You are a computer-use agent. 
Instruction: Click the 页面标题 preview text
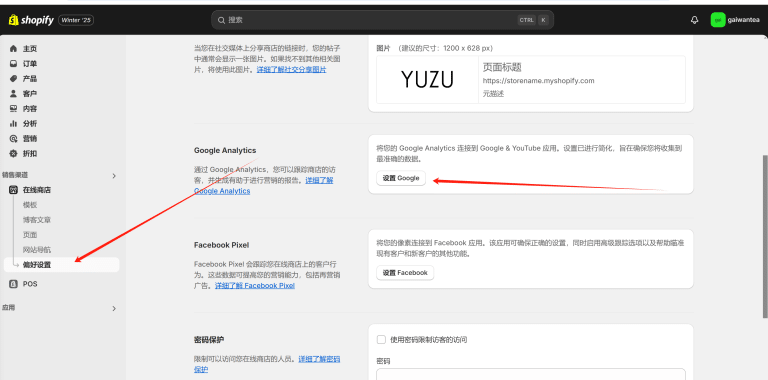(502, 68)
